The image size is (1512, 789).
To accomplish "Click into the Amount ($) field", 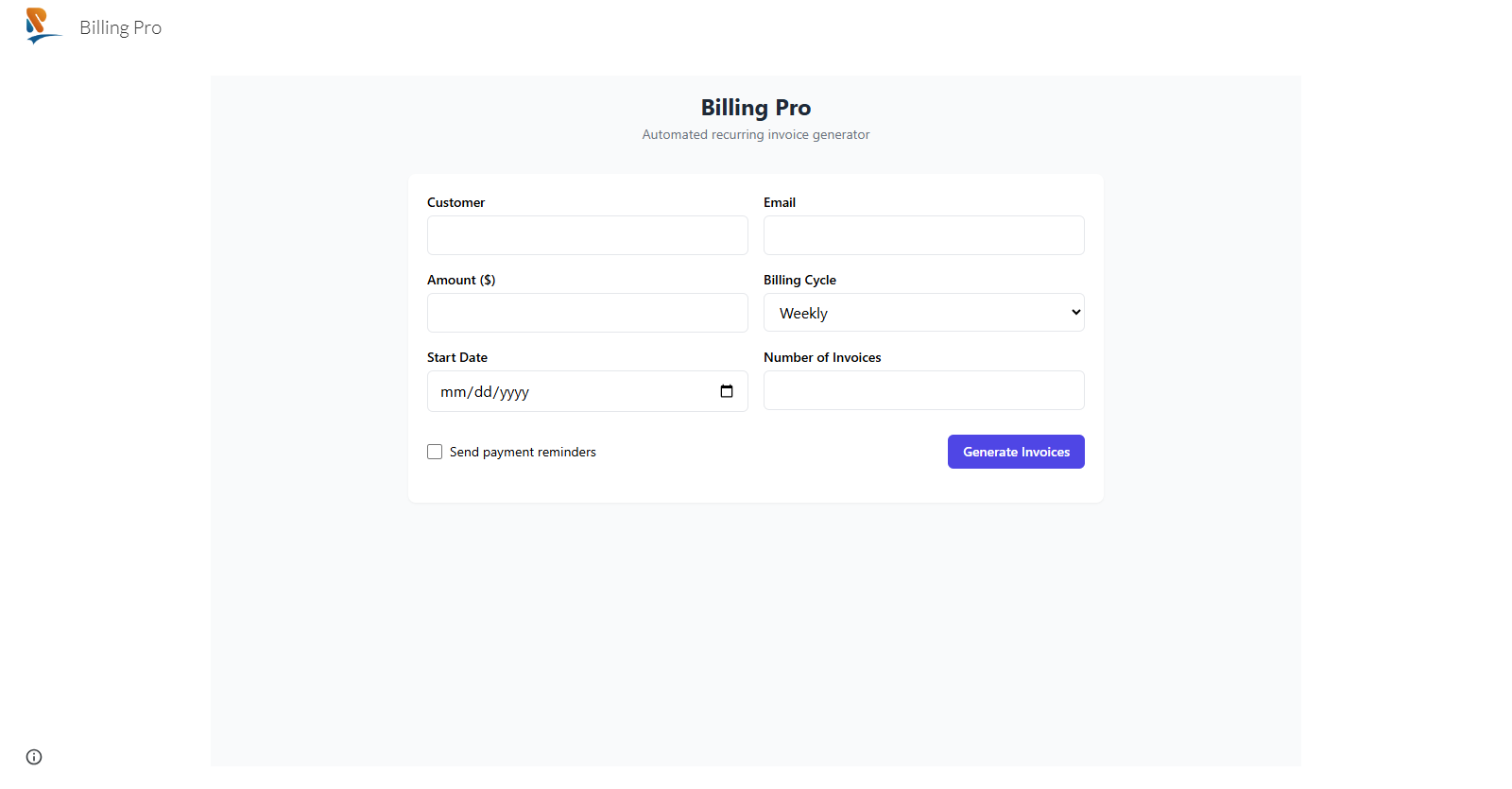I will [588, 313].
